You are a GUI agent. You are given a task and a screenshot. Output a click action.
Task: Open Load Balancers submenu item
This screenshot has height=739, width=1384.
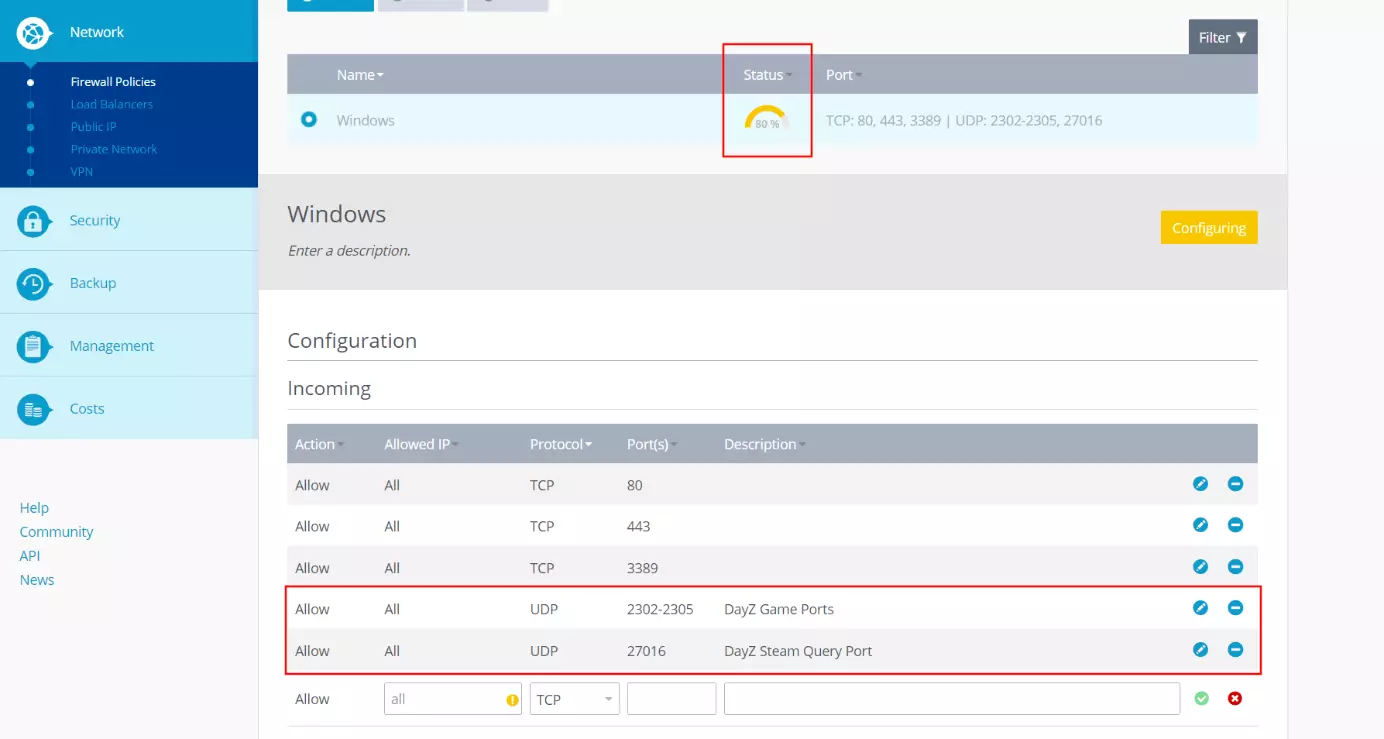click(x=112, y=104)
